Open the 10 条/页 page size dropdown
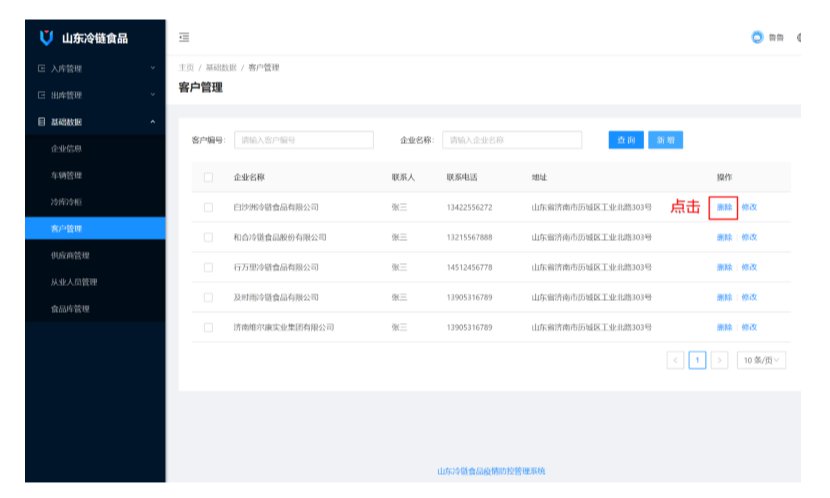The width and height of the screenshot is (830, 498). pos(762,359)
